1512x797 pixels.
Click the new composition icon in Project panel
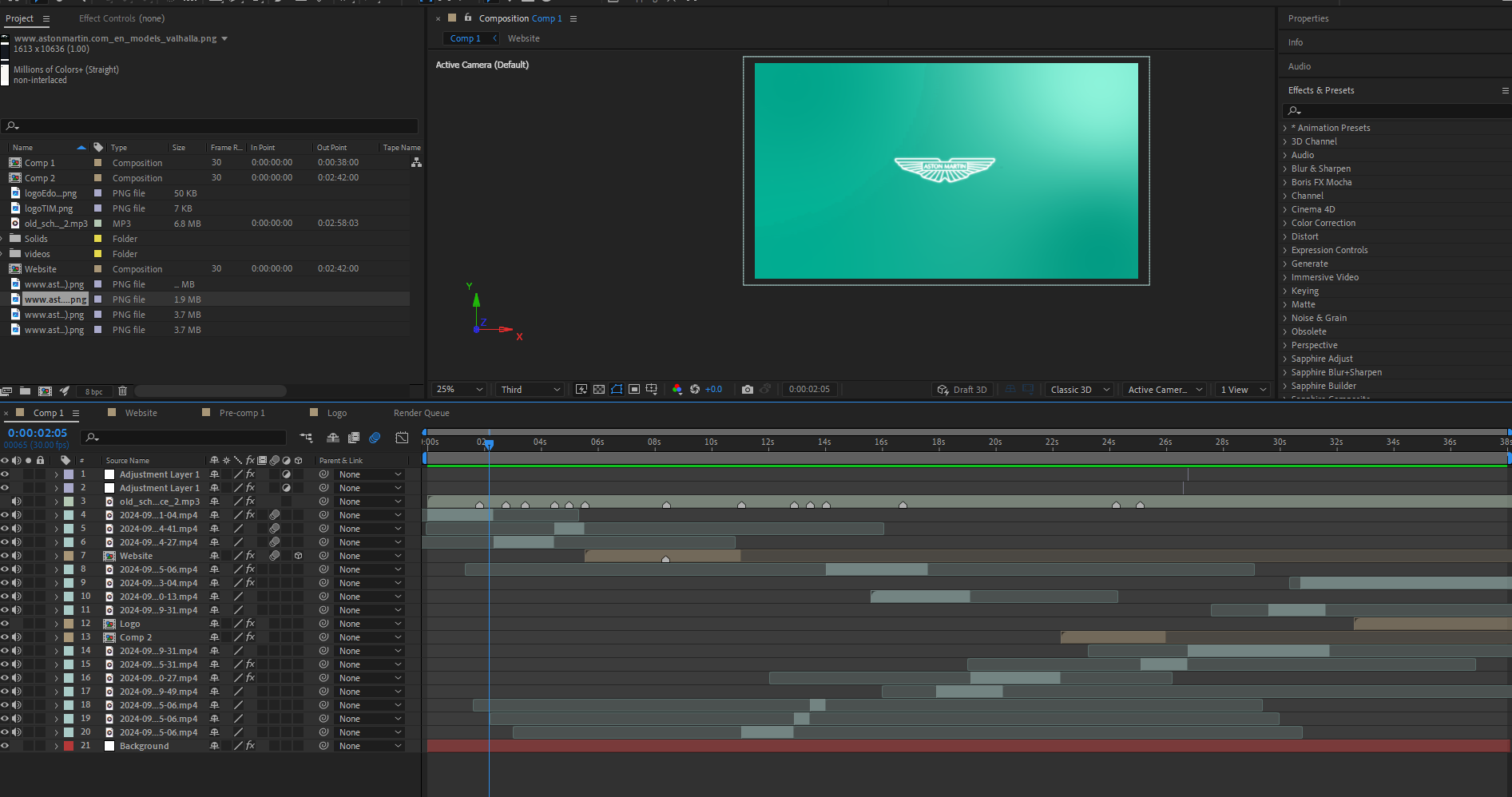click(x=45, y=391)
